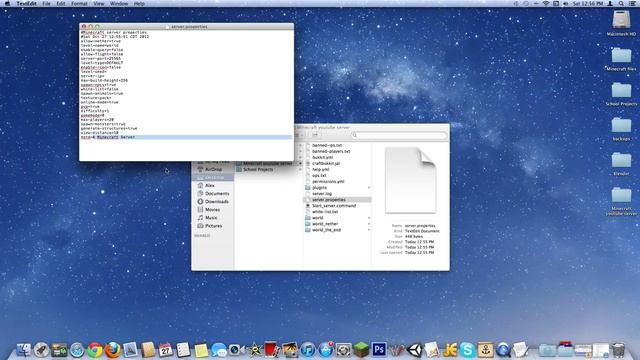
Task: Open Reminders checklist icon in dock
Action: pos(183,350)
